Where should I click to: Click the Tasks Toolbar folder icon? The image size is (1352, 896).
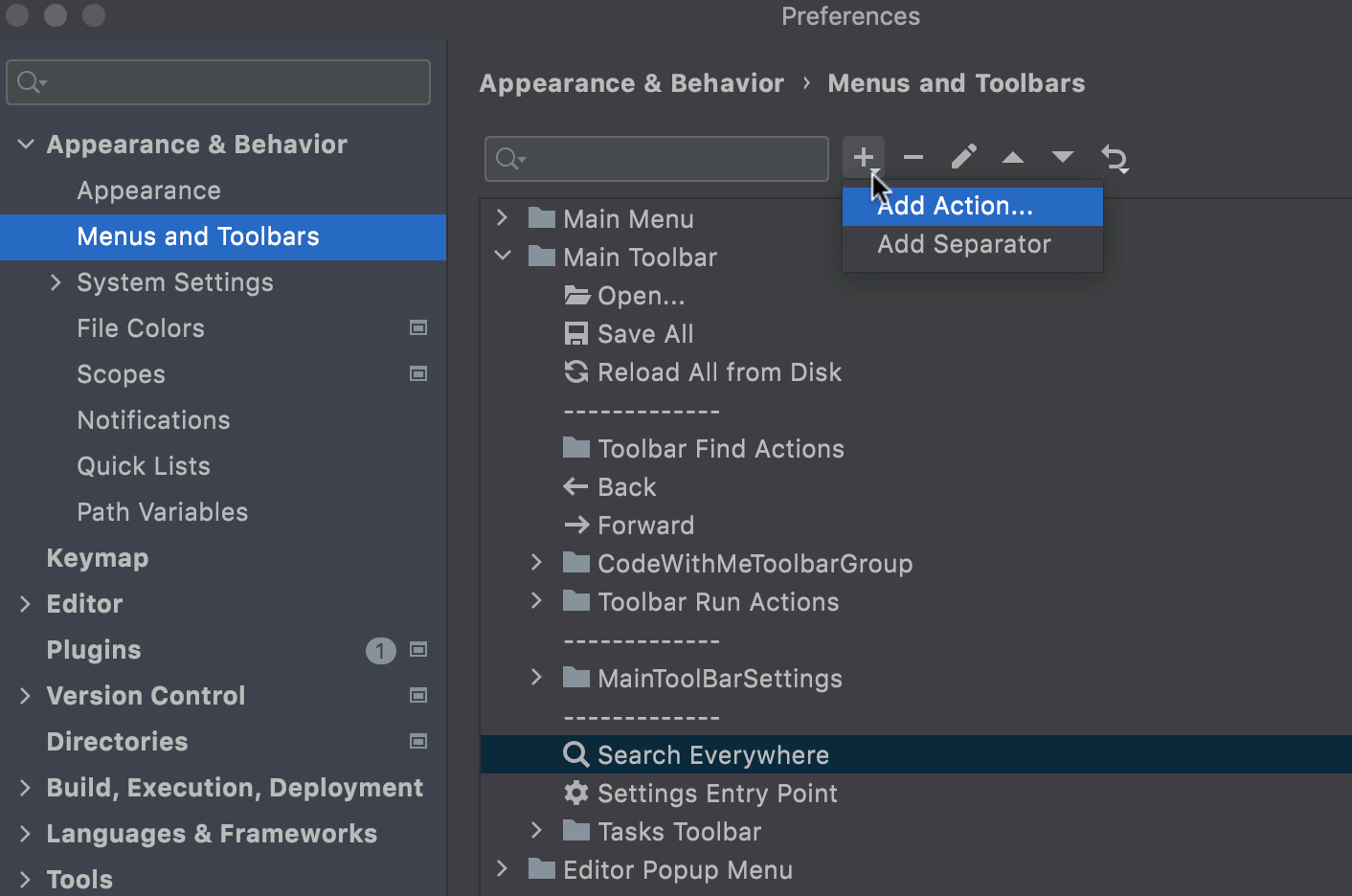coord(576,831)
